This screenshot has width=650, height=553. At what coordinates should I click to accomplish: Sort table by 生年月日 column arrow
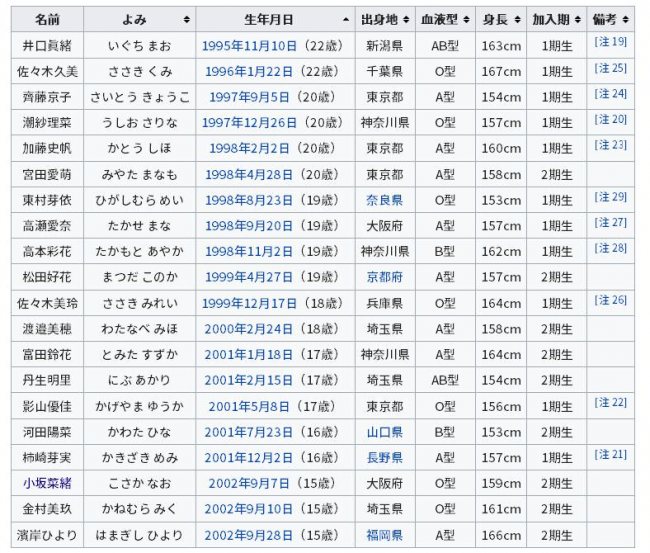coord(346,19)
